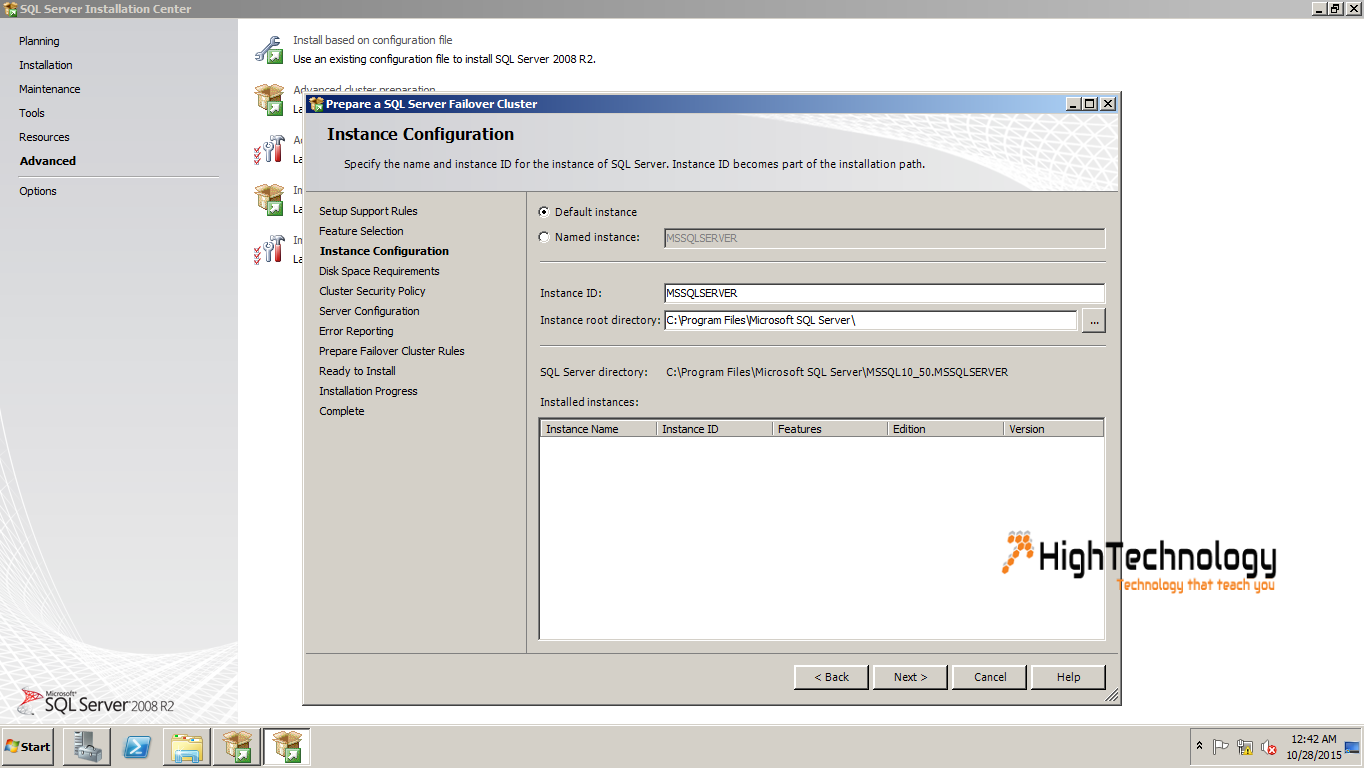Viewport: 1364px width, 768px height.
Task: Minimize the Prepare Failover Cluster dialog
Action: 1074,104
